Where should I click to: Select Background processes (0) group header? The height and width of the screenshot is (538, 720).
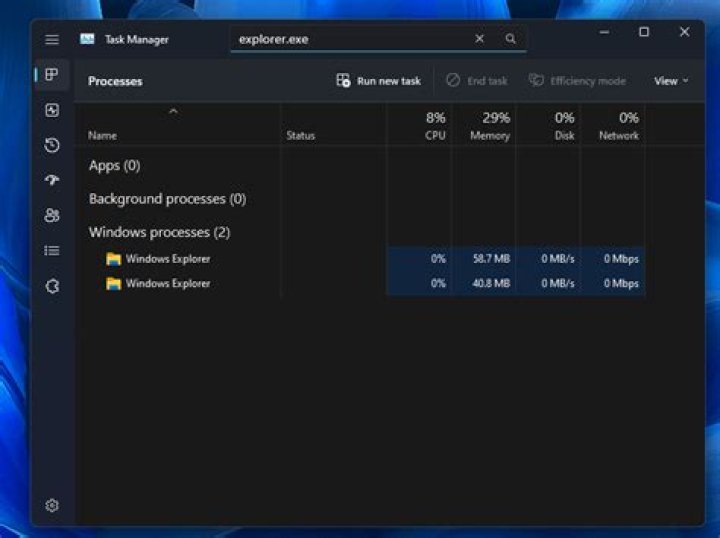tap(168, 199)
